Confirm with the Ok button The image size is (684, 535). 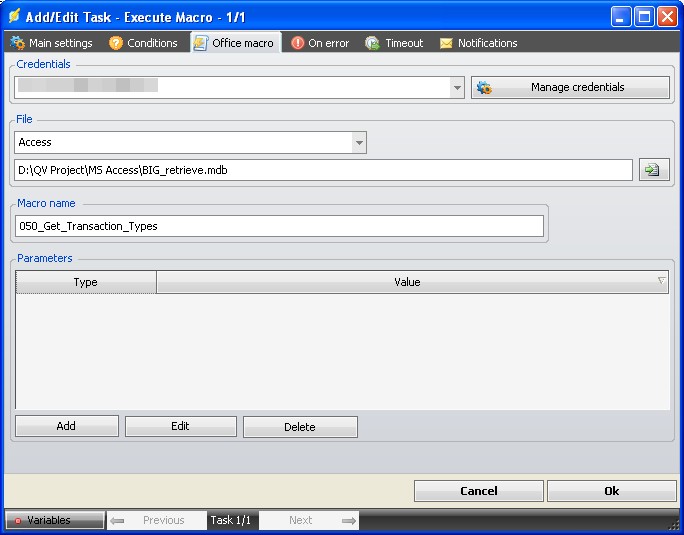(611, 491)
